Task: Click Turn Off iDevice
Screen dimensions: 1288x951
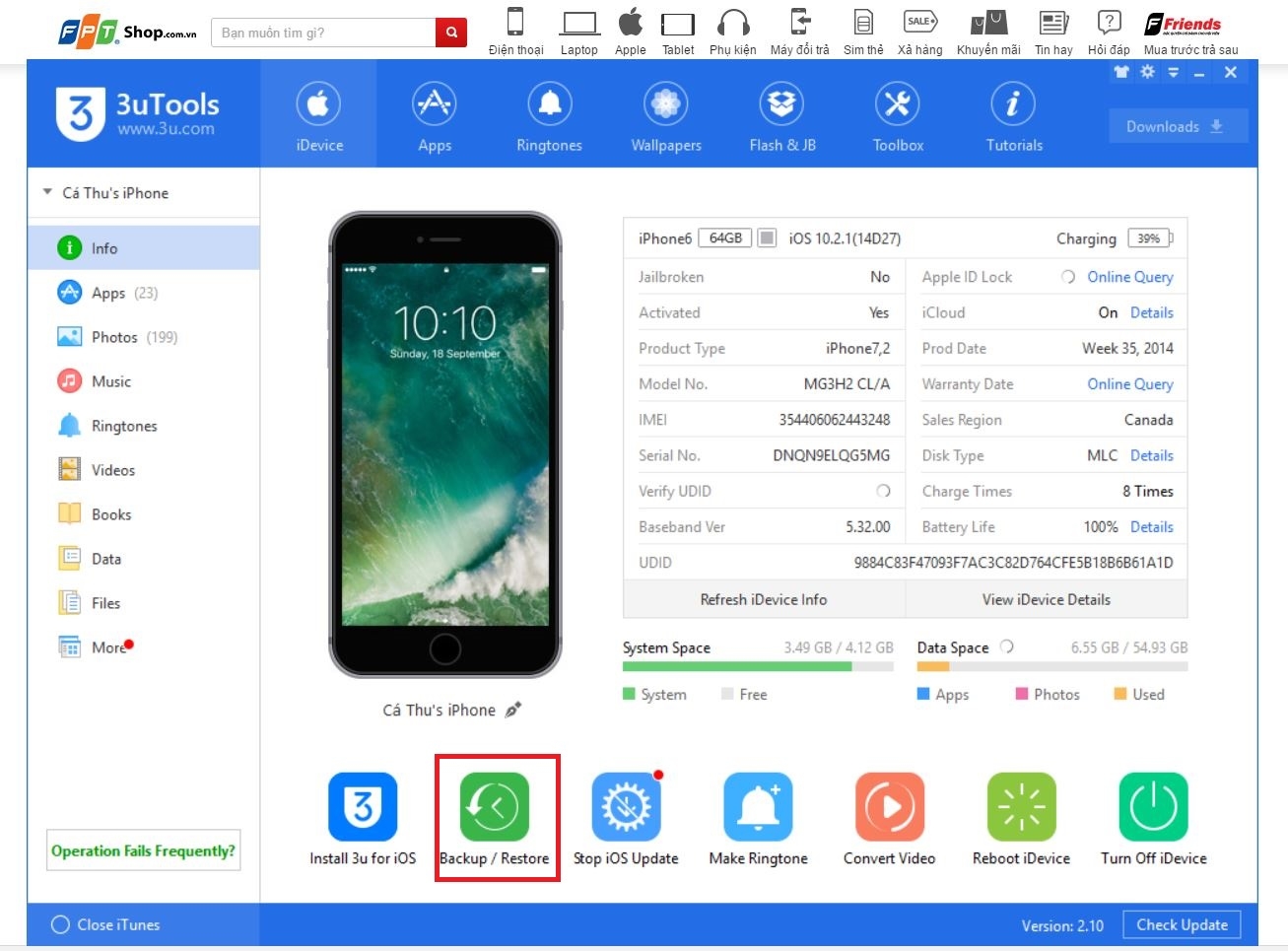Action: pos(1153,805)
